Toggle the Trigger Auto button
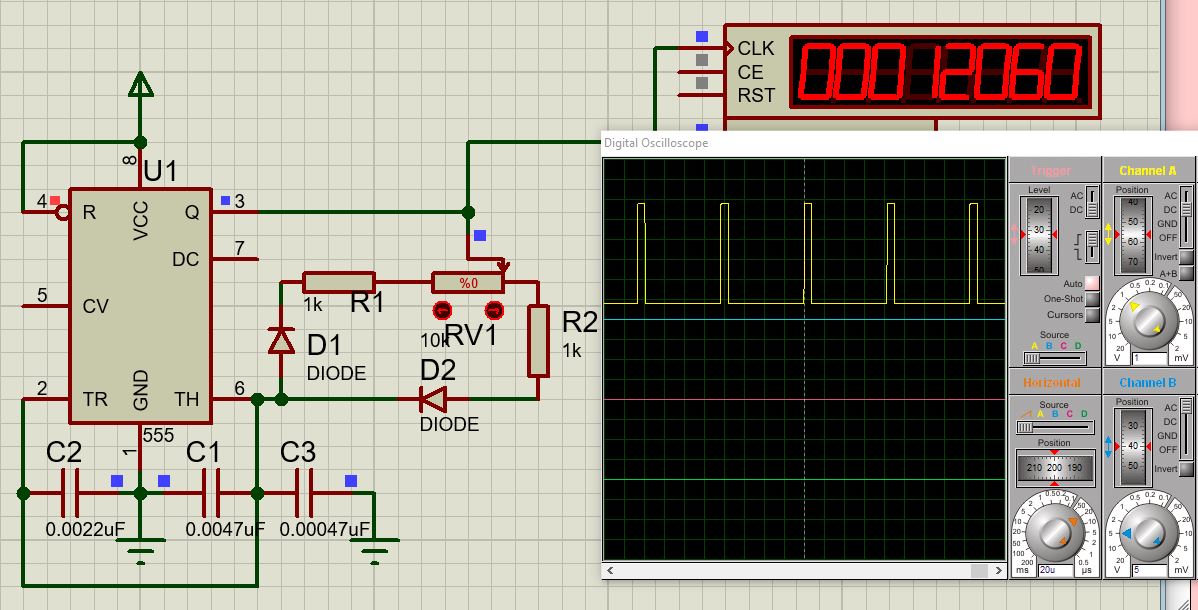Image resolution: width=1198 pixels, height=610 pixels. click(x=1092, y=284)
